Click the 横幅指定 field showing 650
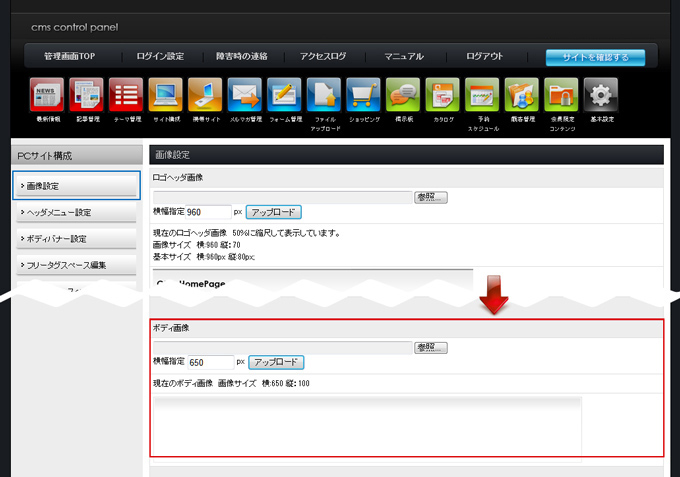Viewport: 680px width, 477px height. 209,362
